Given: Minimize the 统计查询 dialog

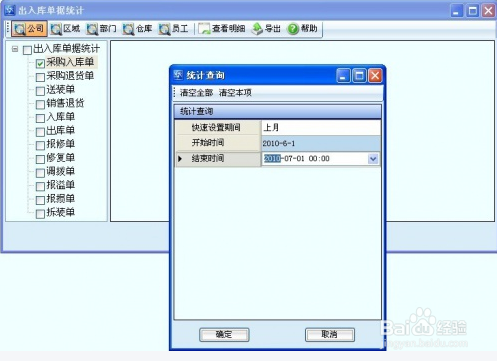Looking at the screenshot, I should (343, 76).
